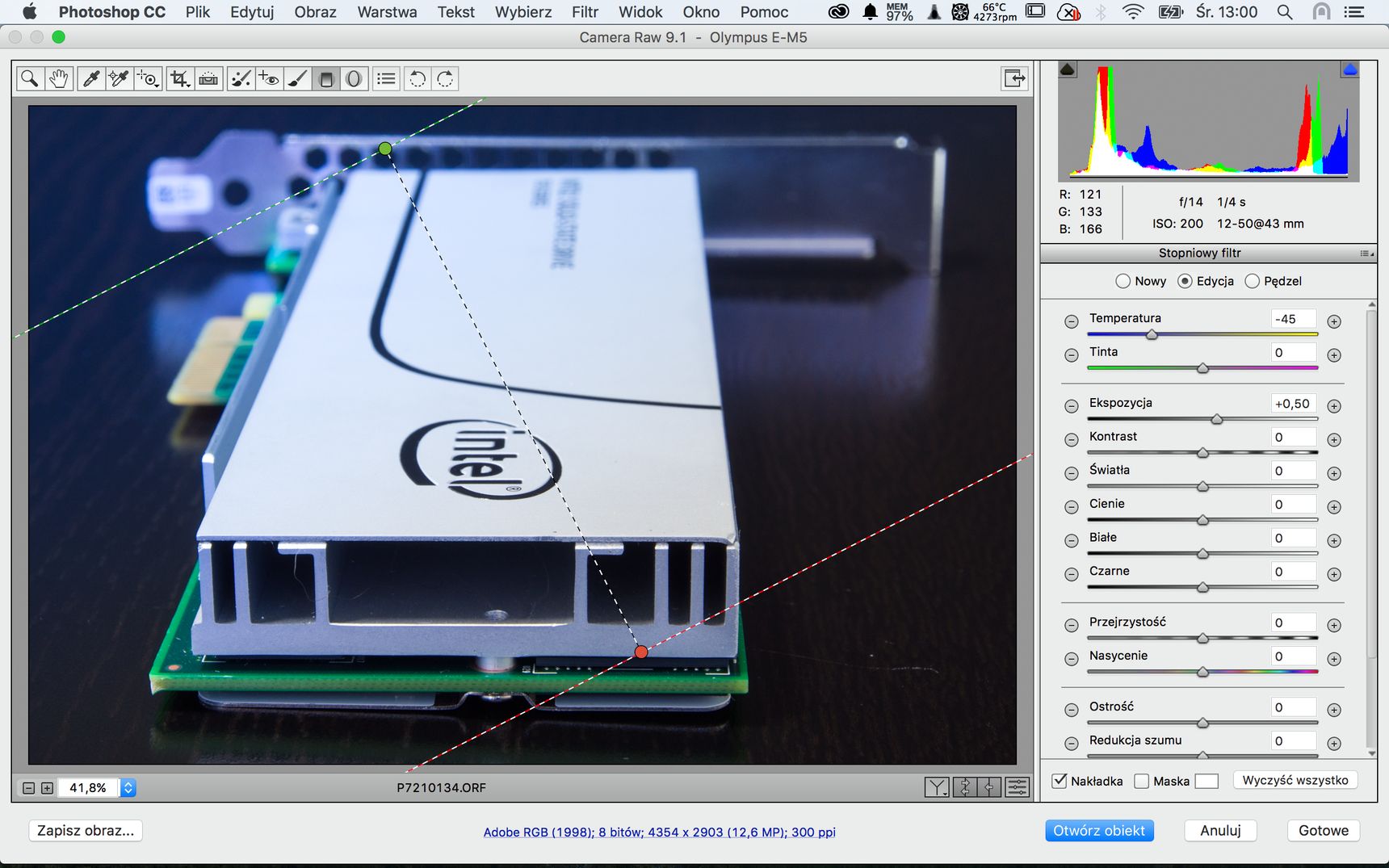The image size is (1389, 868).
Task: Click the zoom out minus button below preview
Action: pyautogui.click(x=28, y=788)
